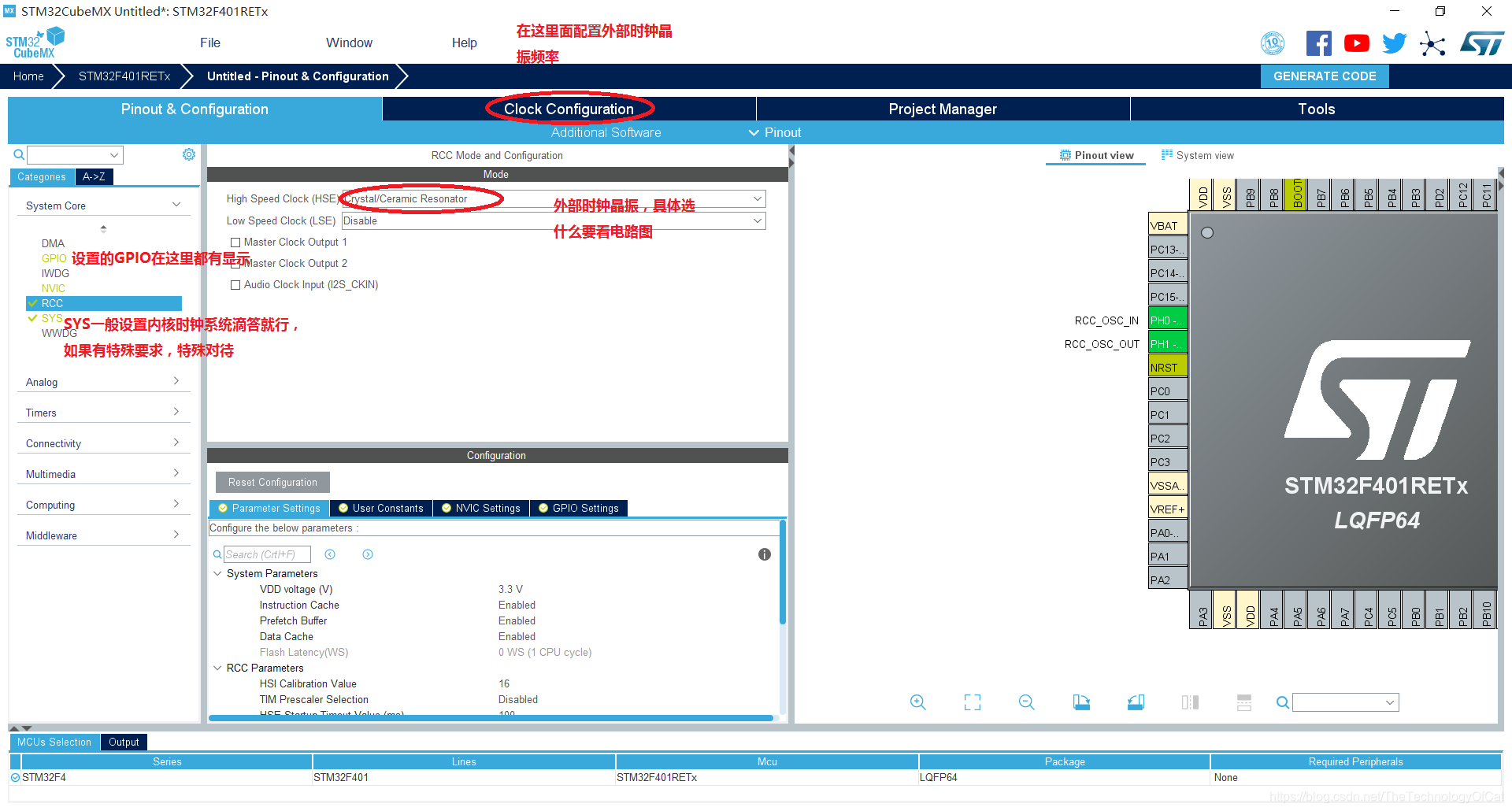This screenshot has height=811, width=1512.
Task: Click the split view icon in the pinout toolbar
Action: (1190, 702)
